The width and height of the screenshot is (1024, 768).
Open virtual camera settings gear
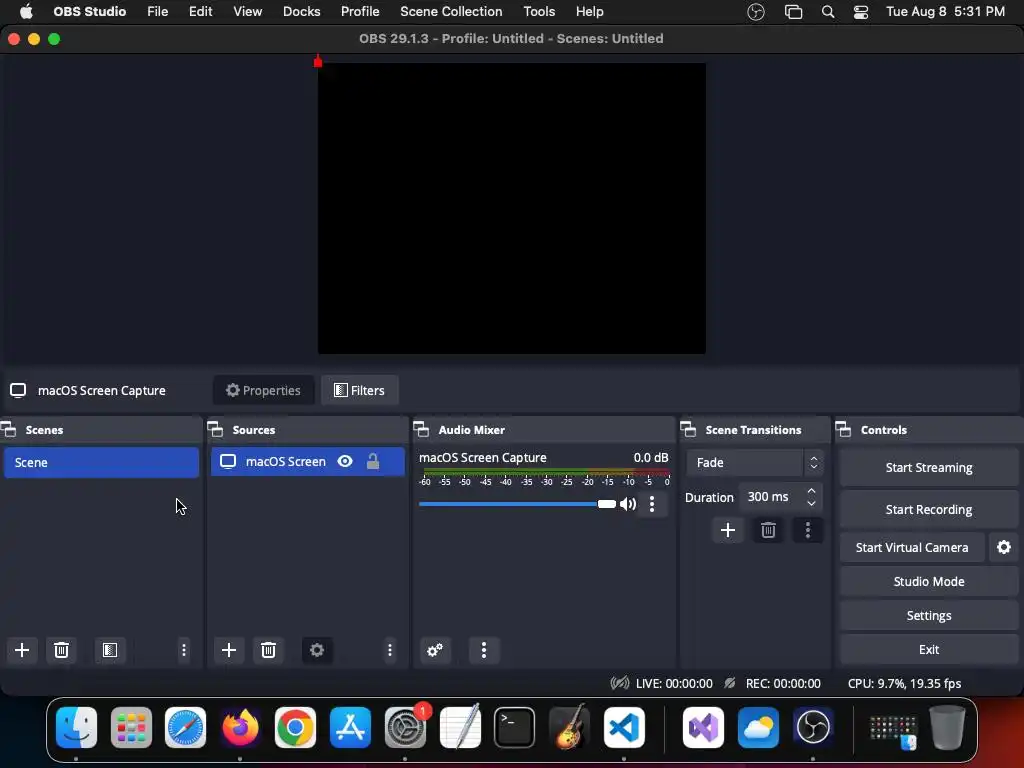[x=1004, y=547]
